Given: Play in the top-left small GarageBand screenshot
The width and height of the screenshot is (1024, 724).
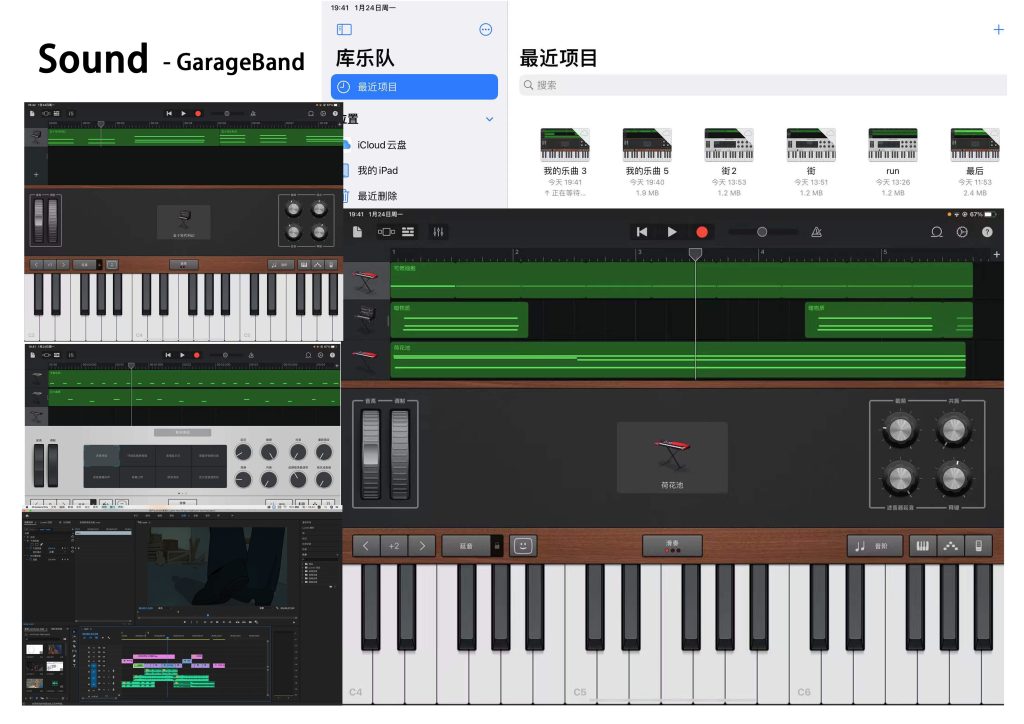Looking at the screenshot, I should [184, 114].
